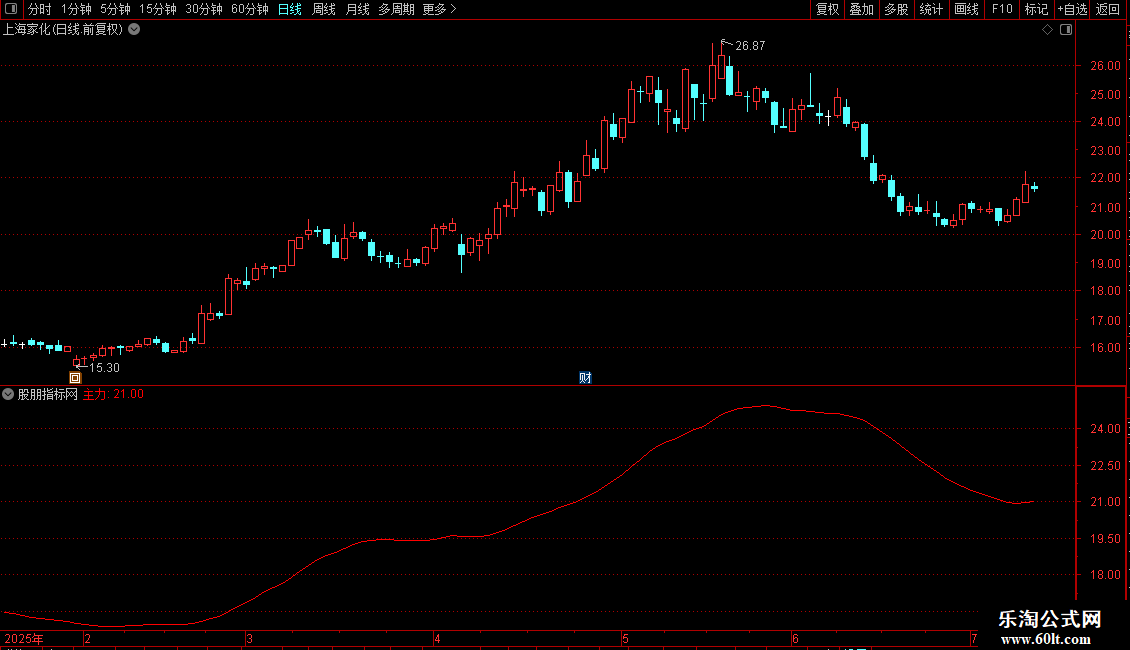The width and height of the screenshot is (1130, 650).
Task: Click month 3 marker on the time axis
Action: [x=249, y=639]
